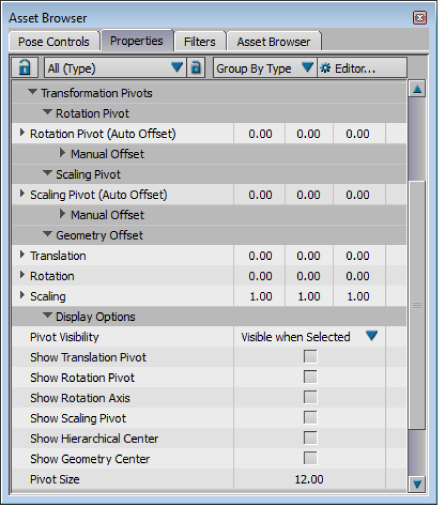Switch to the Pose Controls tab
This screenshot has width=438, height=505.
tap(54, 42)
